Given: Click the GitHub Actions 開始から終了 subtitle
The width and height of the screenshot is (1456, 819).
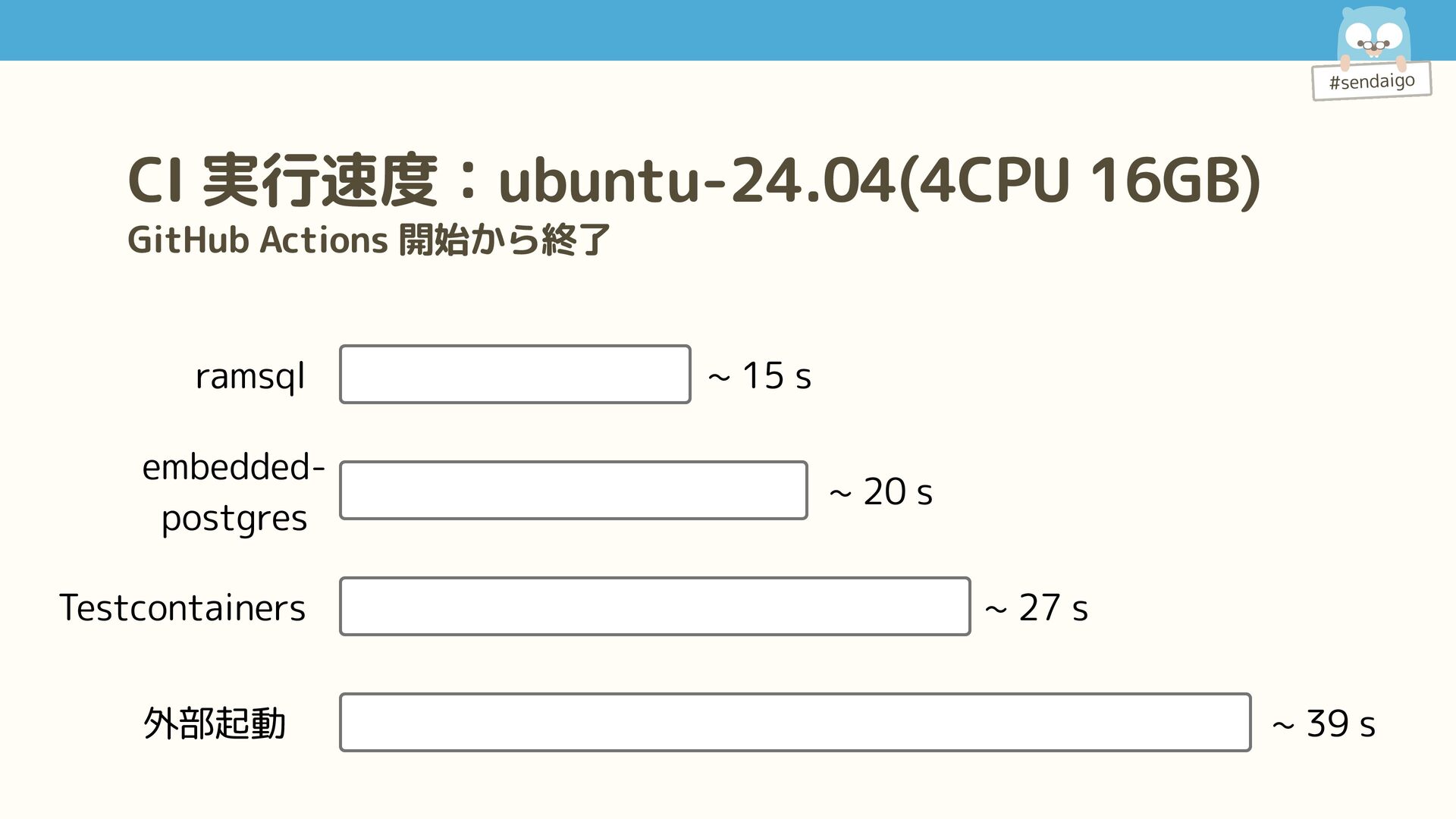Looking at the screenshot, I should 369,240.
